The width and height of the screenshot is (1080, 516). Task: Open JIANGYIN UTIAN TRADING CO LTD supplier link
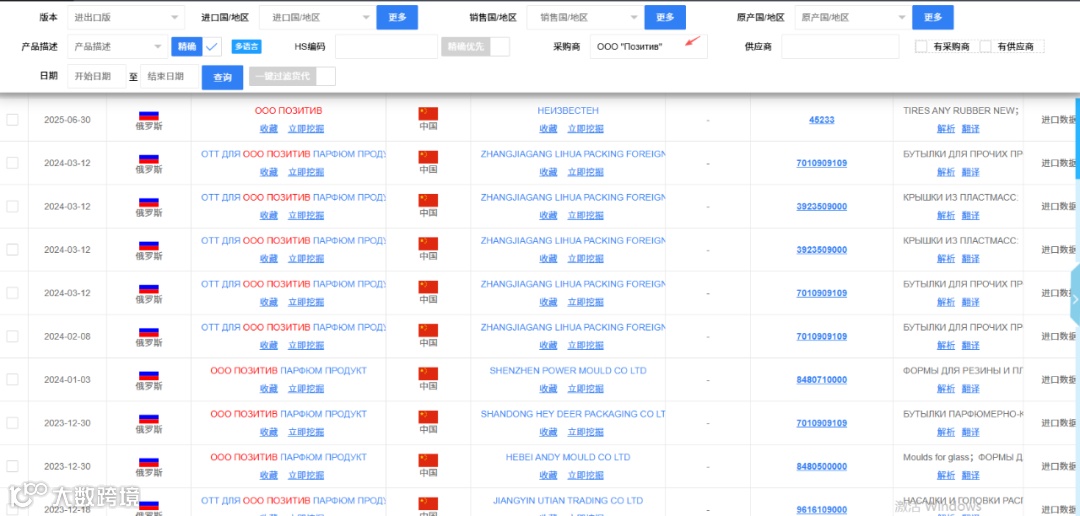click(x=568, y=501)
